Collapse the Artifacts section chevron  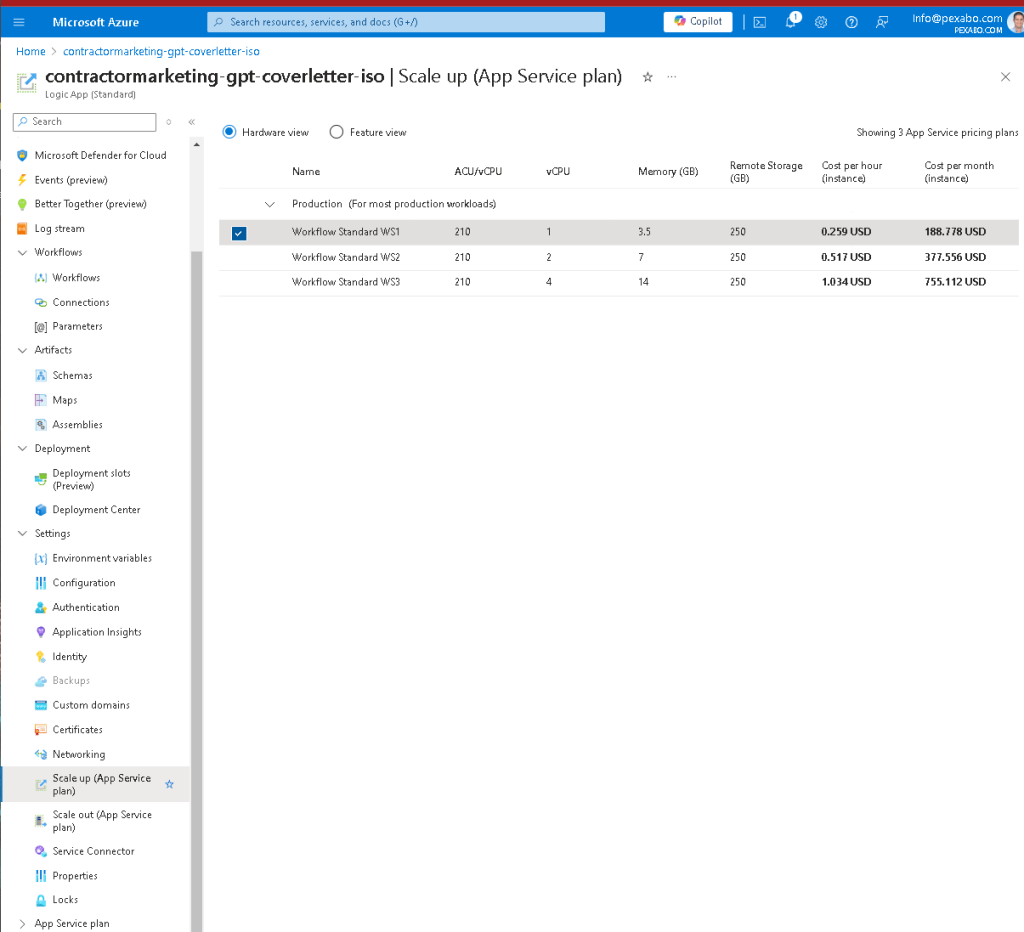click(22, 350)
